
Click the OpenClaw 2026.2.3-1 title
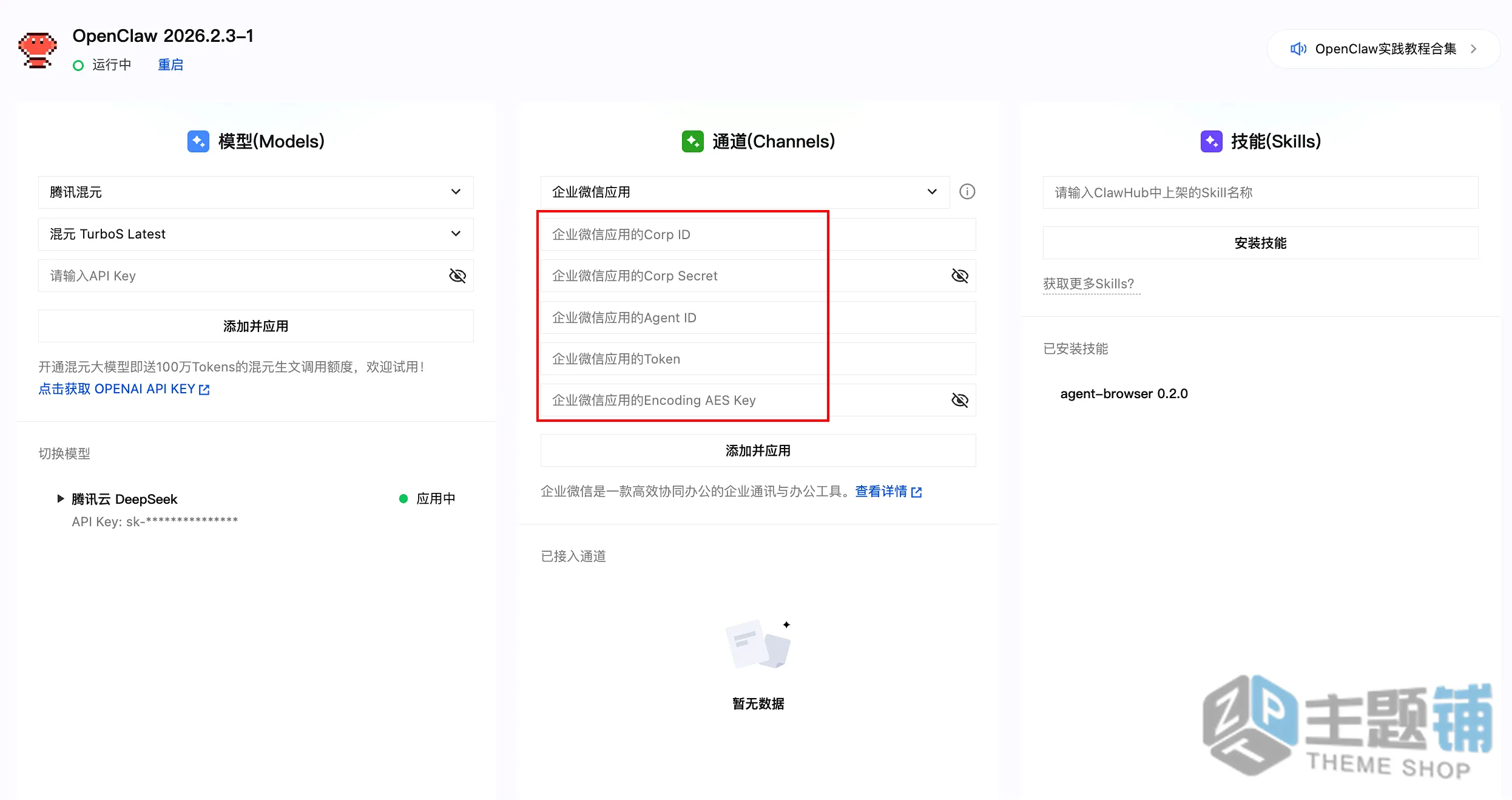163,36
